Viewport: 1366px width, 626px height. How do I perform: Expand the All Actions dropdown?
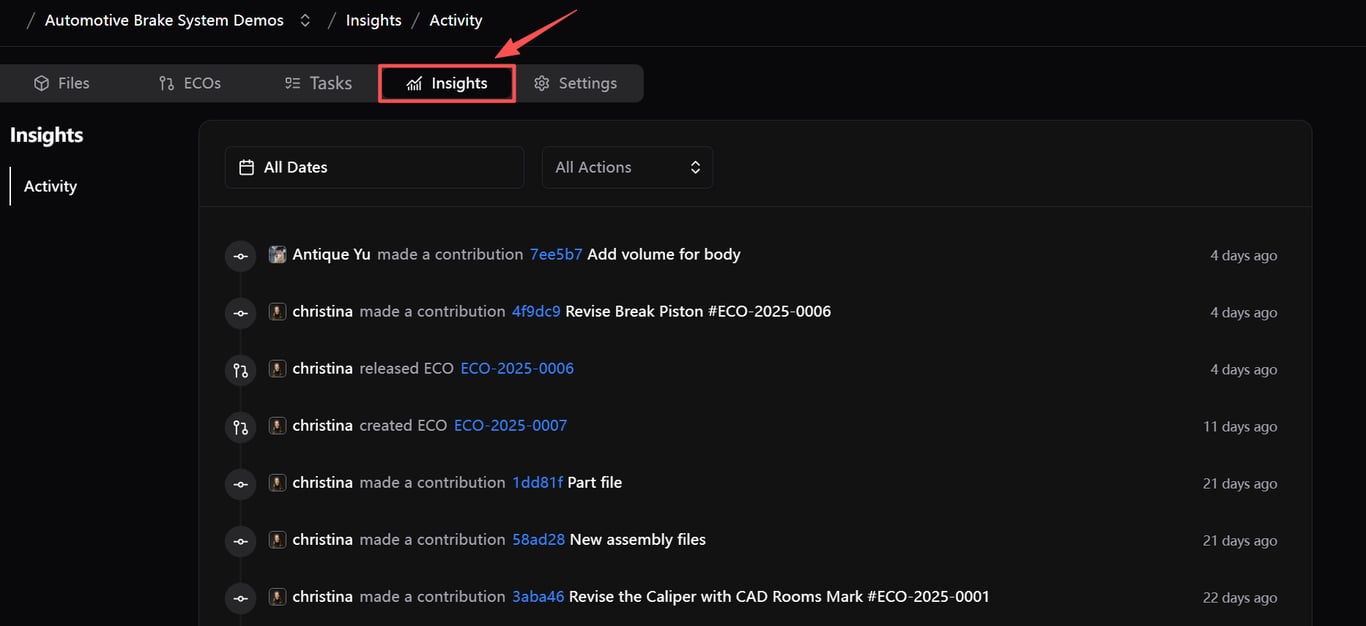[627, 167]
